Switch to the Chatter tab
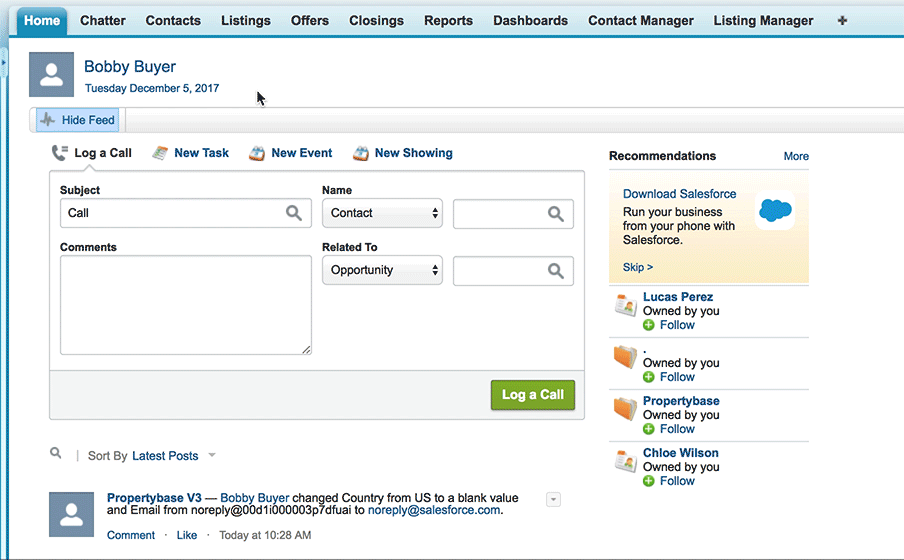The width and height of the screenshot is (904, 560). 103,21
